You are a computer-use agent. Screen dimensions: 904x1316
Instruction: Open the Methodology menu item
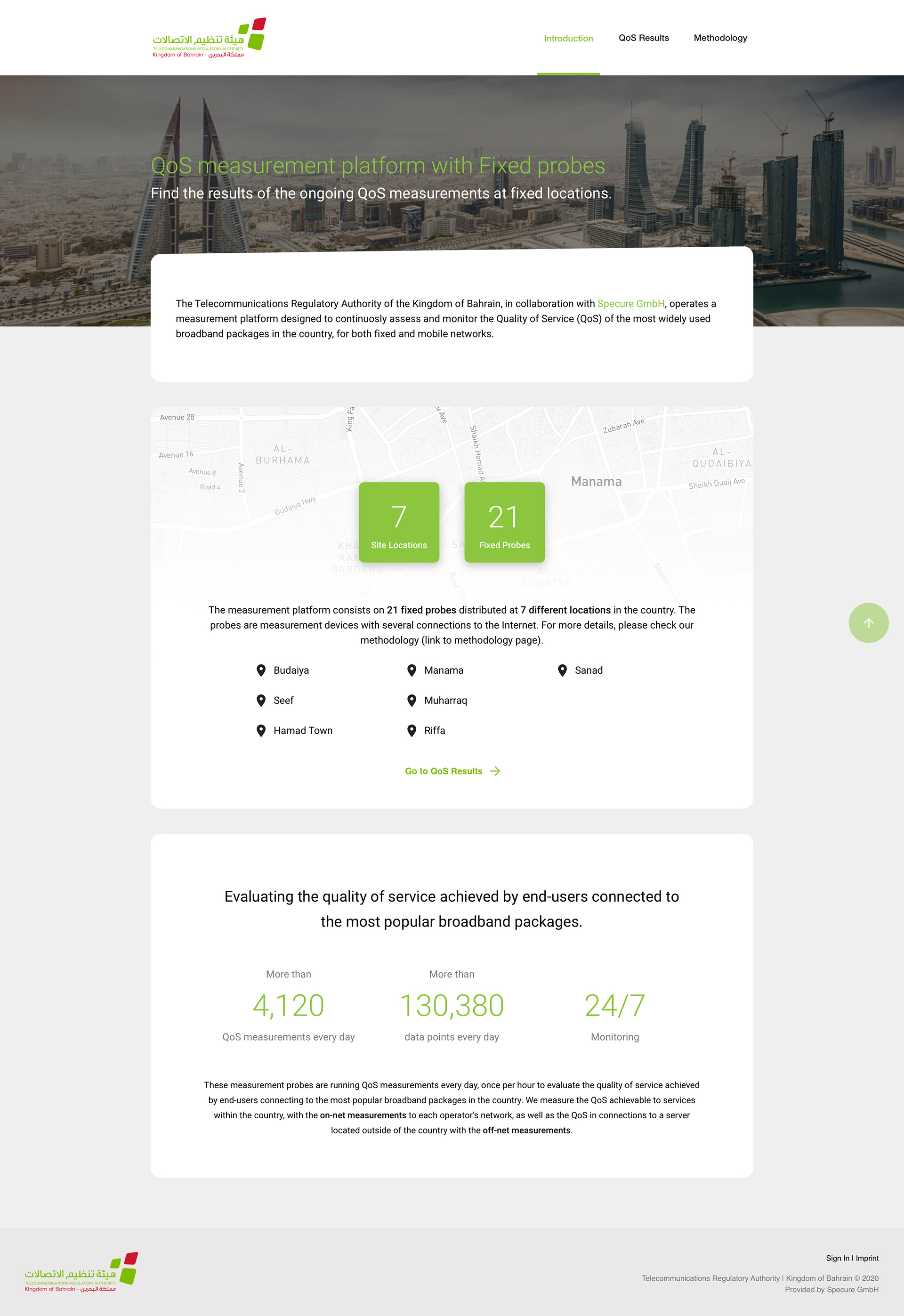(x=720, y=38)
